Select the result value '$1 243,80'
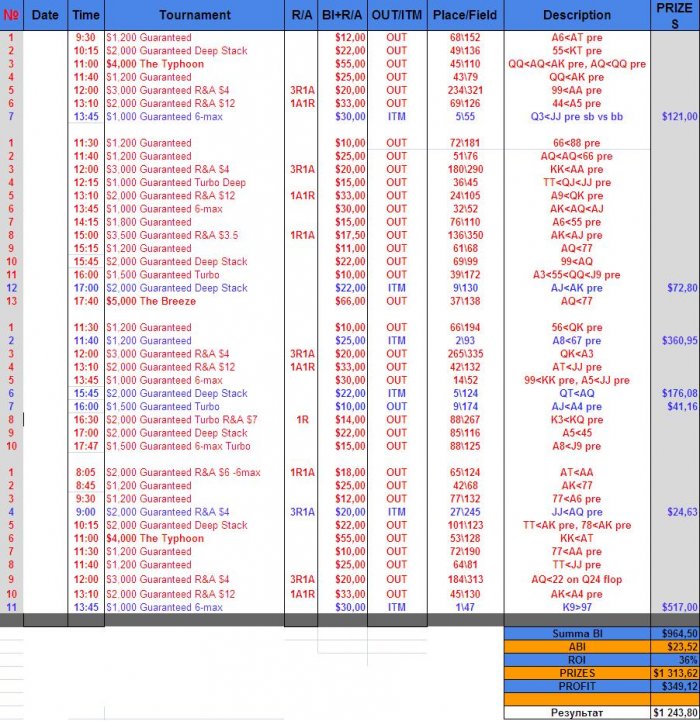The image size is (700, 721). [x=676, y=713]
